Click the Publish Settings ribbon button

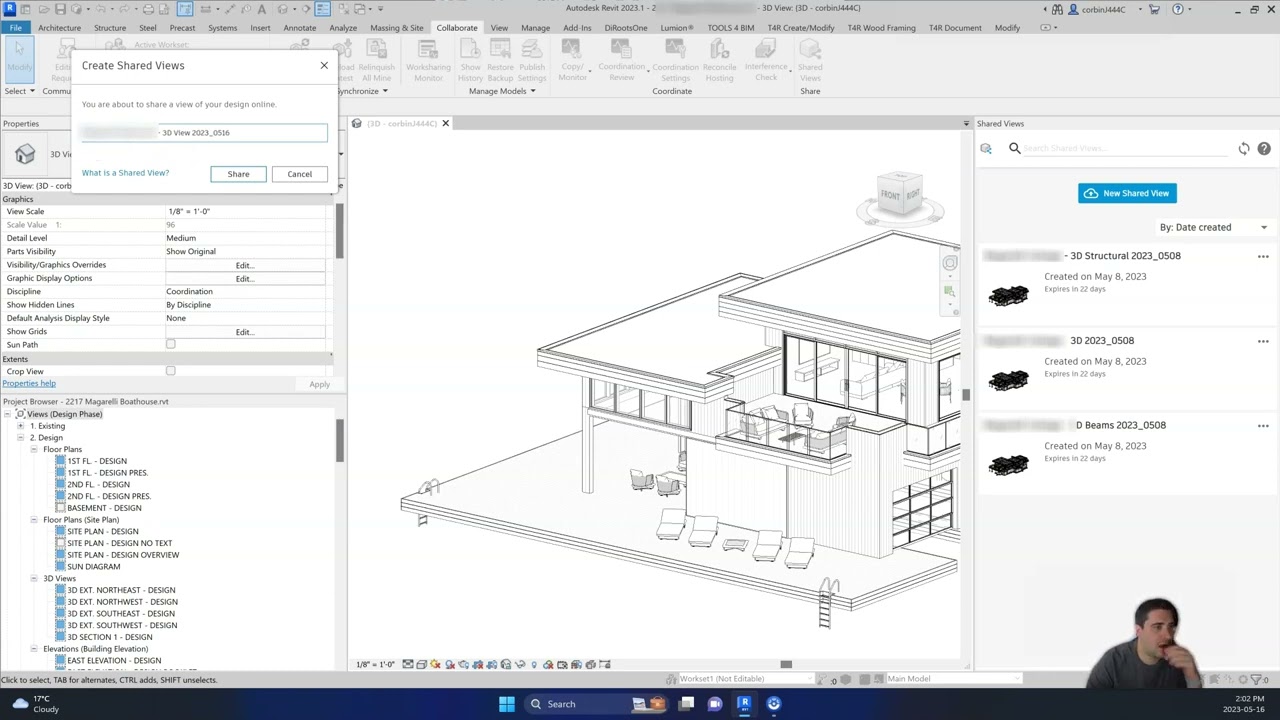pos(532,61)
